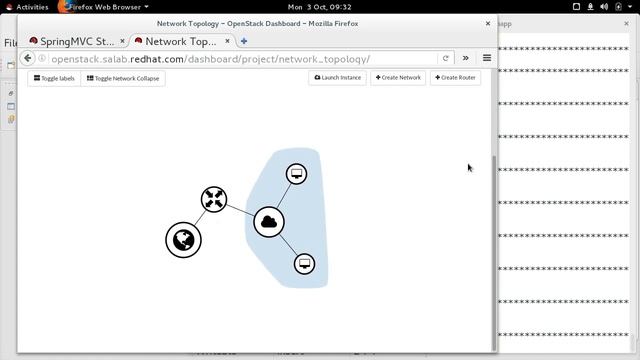Click the accessibility indicator in top bar
Viewport: 640px width, 360px height.
tap(590, 7)
